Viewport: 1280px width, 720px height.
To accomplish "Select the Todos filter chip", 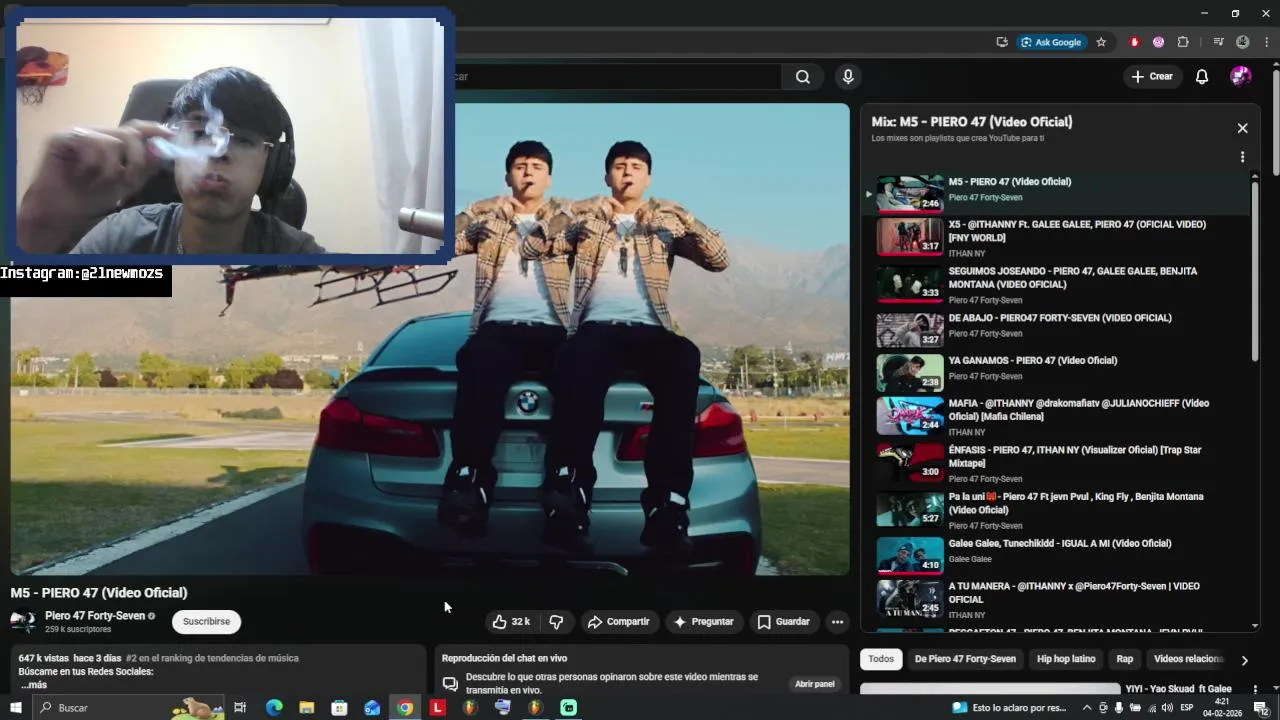I will tap(881, 659).
